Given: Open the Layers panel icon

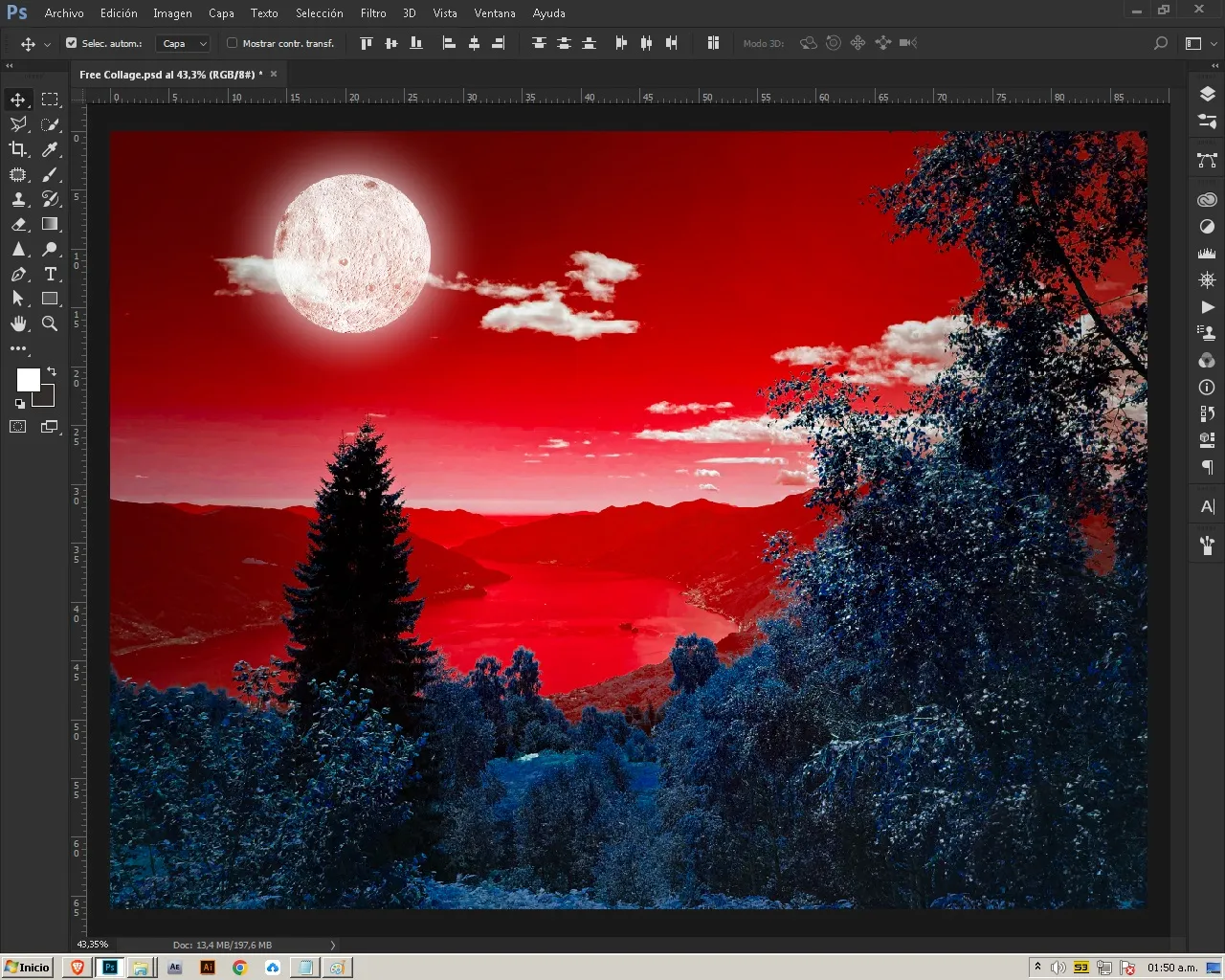Looking at the screenshot, I should click(1207, 94).
